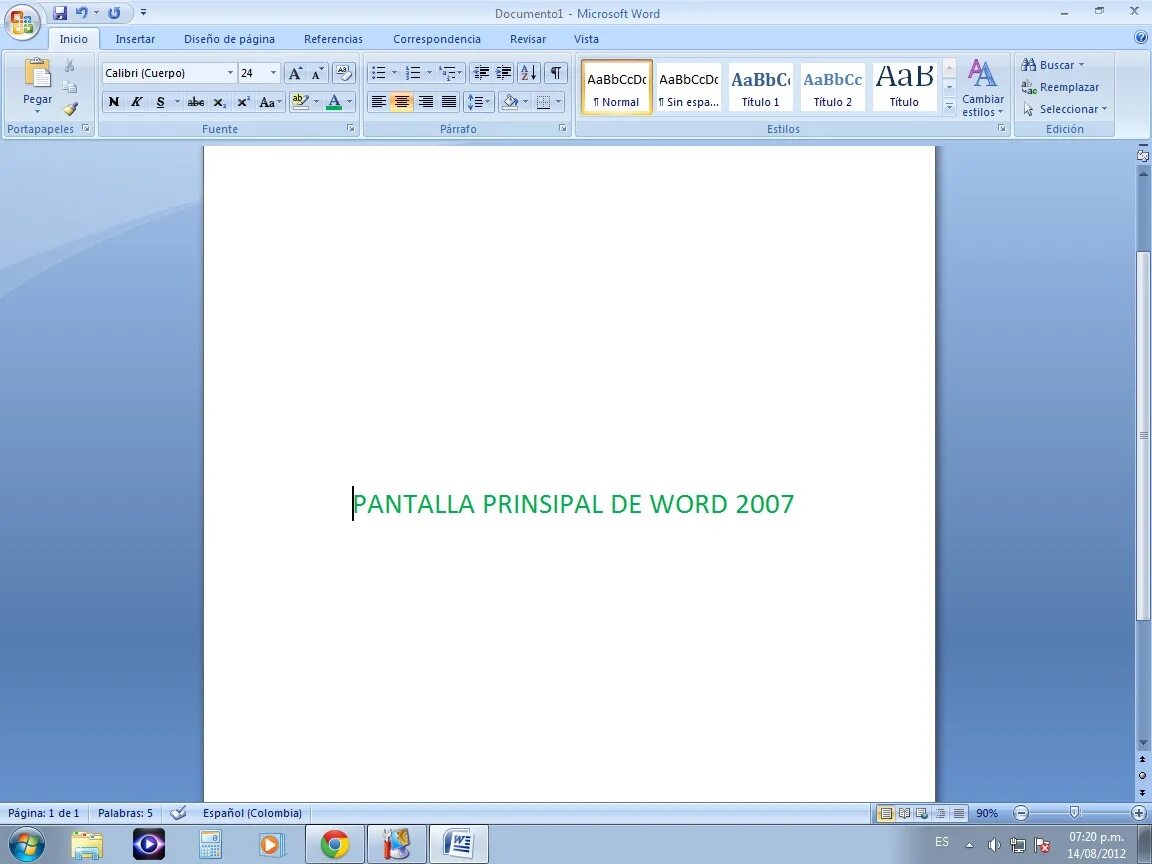Screen dimensions: 1152x864
Task: Open Diseño de página tab
Action: [229, 39]
